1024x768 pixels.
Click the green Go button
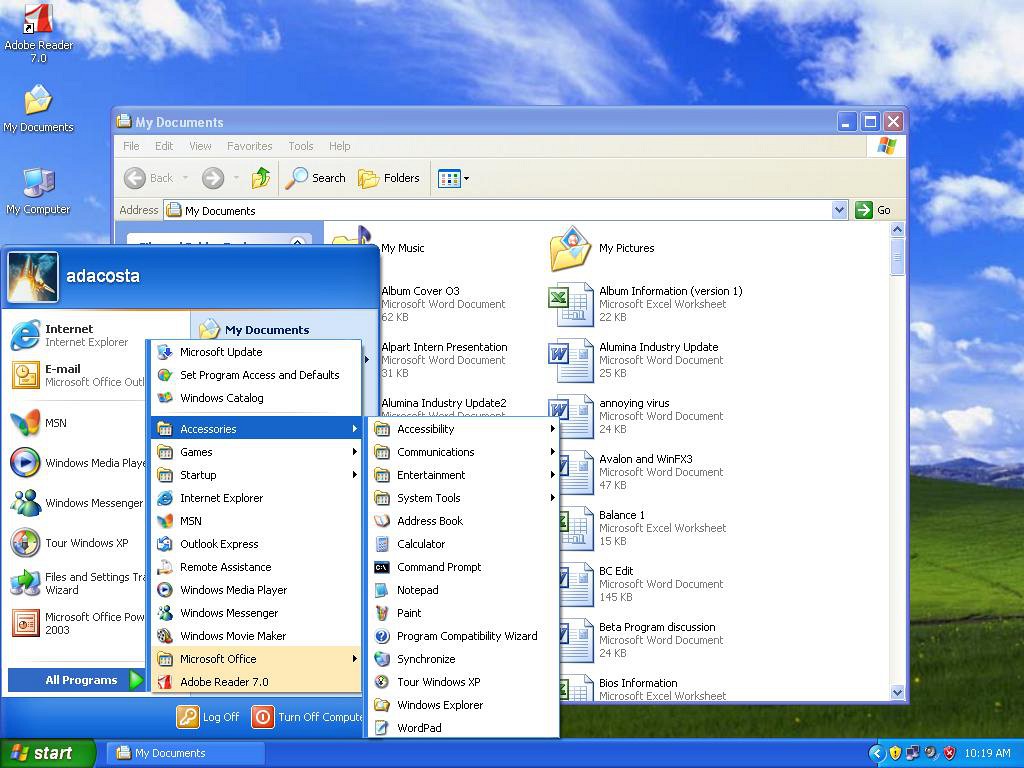(x=872, y=210)
